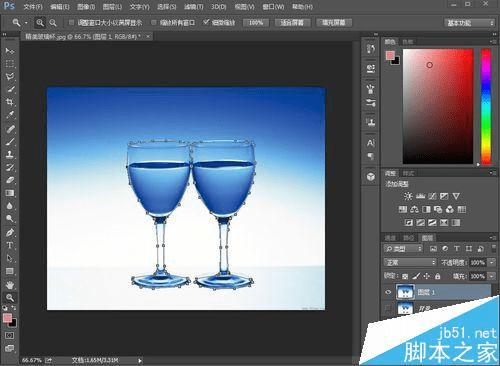Toggle type layer filter 'T' in Layers panel

click(457, 249)
